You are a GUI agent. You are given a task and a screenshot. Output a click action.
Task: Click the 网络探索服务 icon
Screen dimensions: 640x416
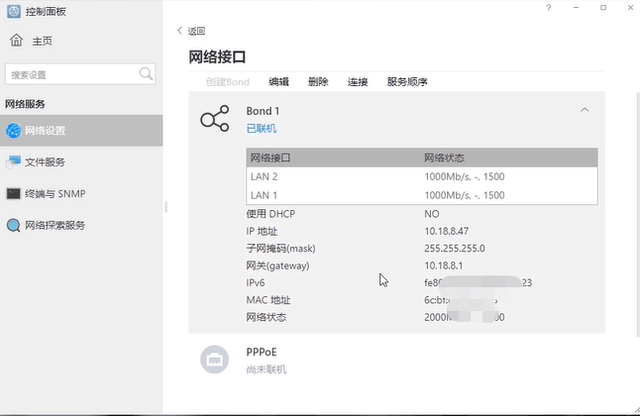point(13,225)
